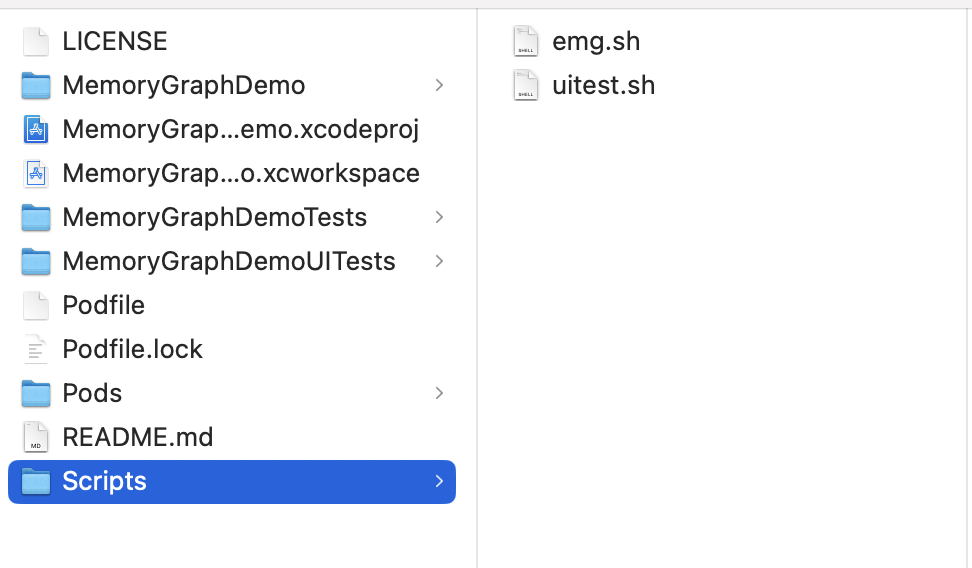Screen dimensions: 972x568
Task: Click the uitest.sh shell script icon
Action: pyautogui.click(x=526, y=85)
